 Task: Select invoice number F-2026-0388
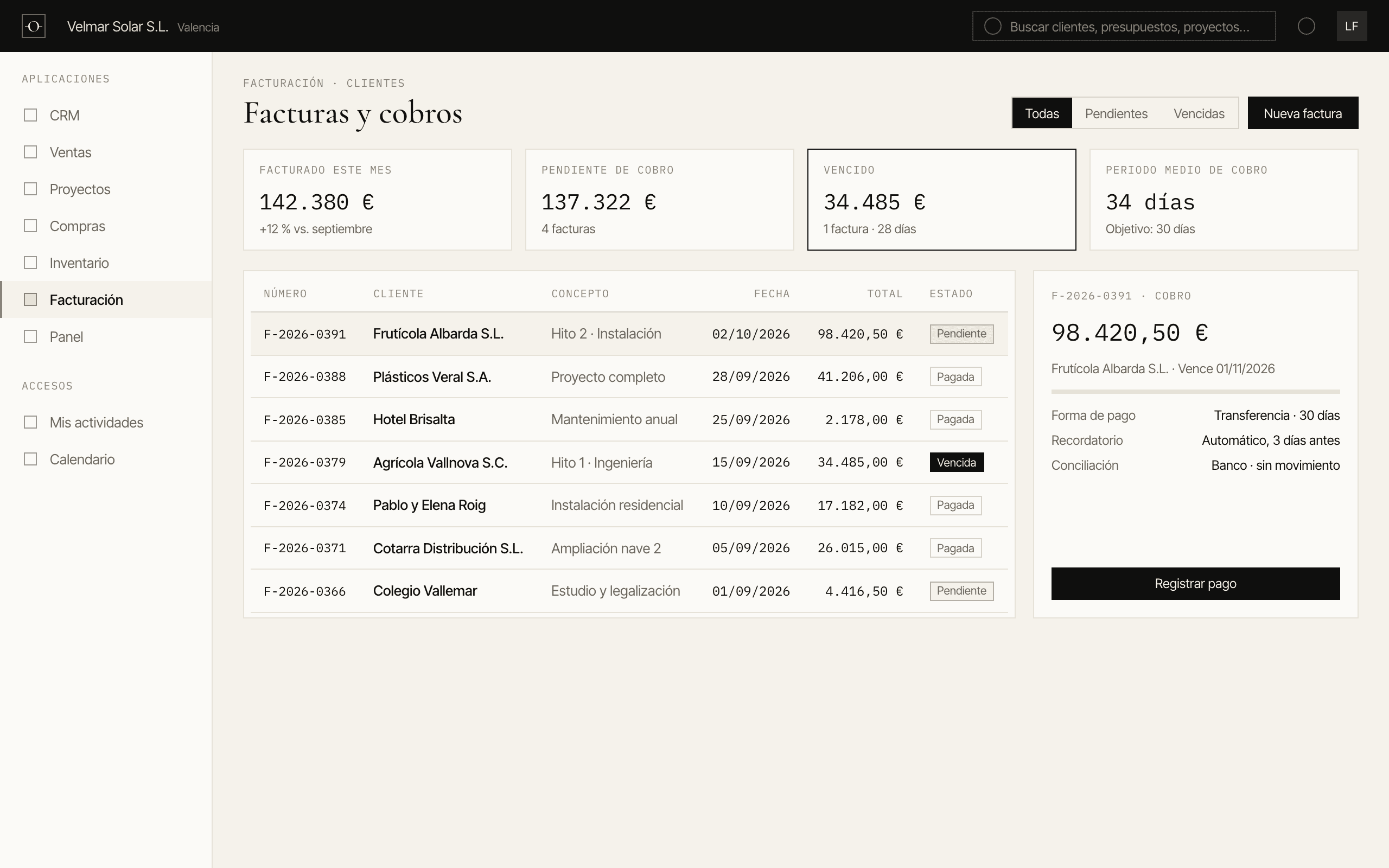305,376
